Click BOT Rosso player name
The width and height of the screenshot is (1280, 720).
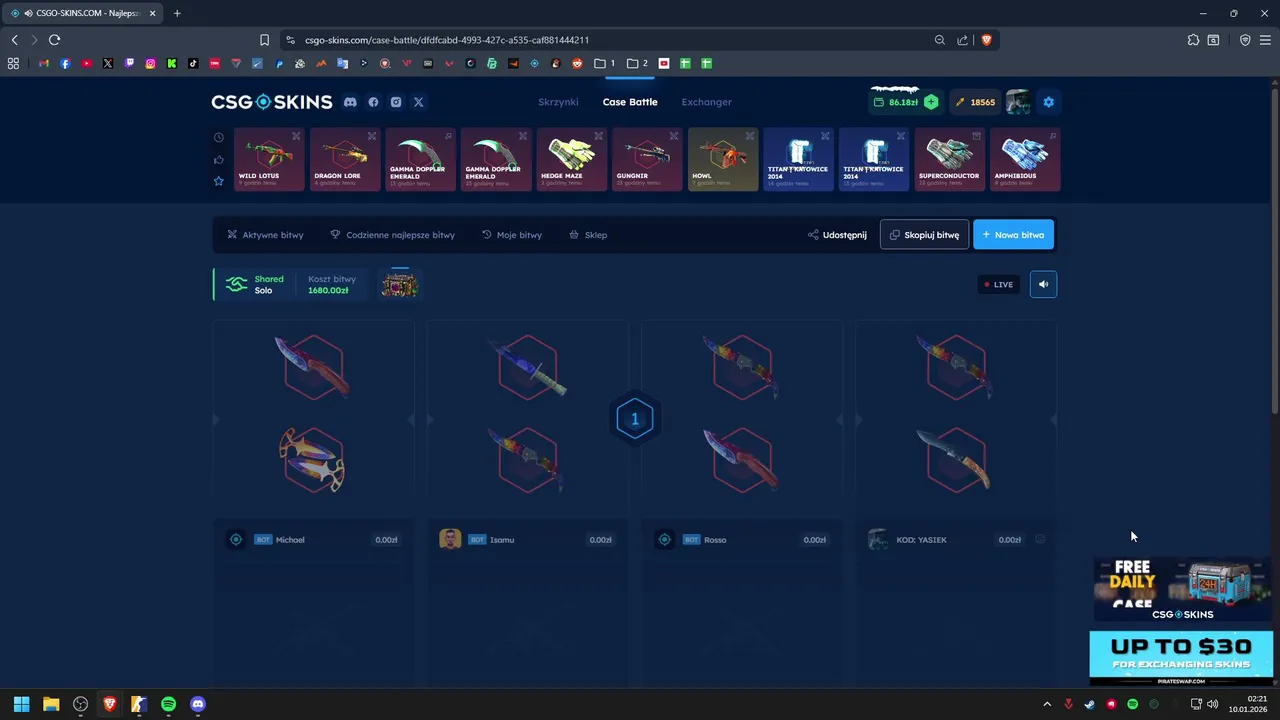tap(715, 540)
